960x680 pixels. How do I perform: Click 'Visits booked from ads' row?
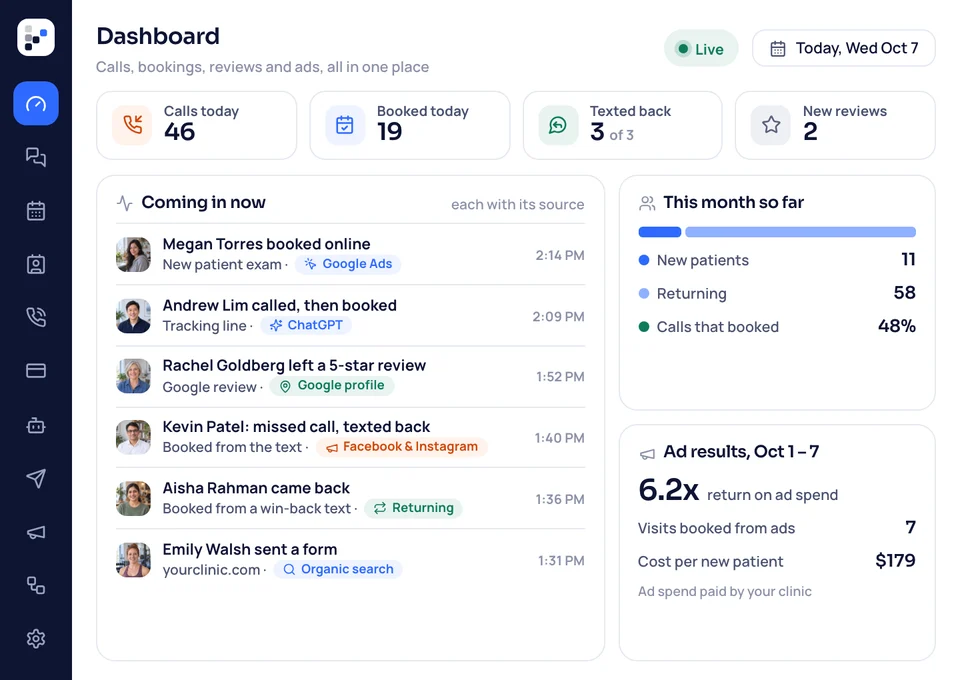click(777, 528)
